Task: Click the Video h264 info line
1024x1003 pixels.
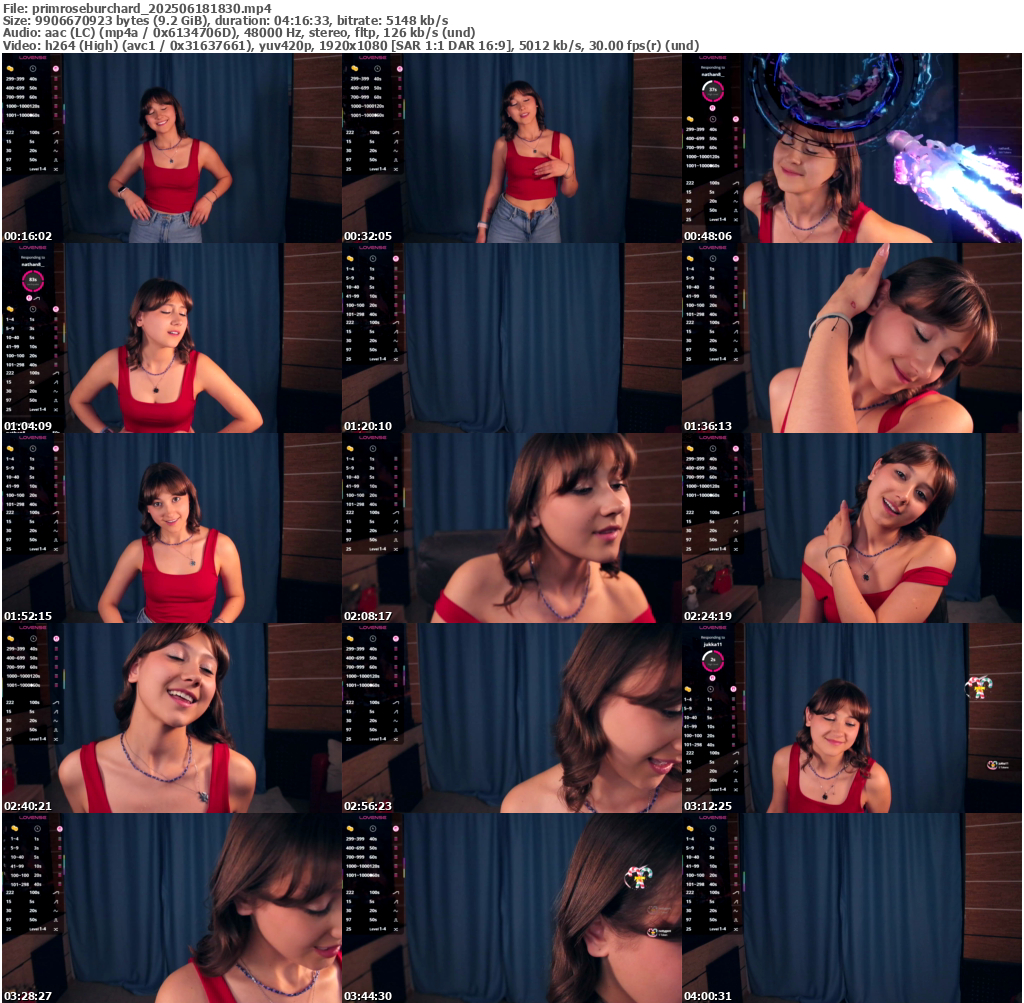Action: coord(351,46)
